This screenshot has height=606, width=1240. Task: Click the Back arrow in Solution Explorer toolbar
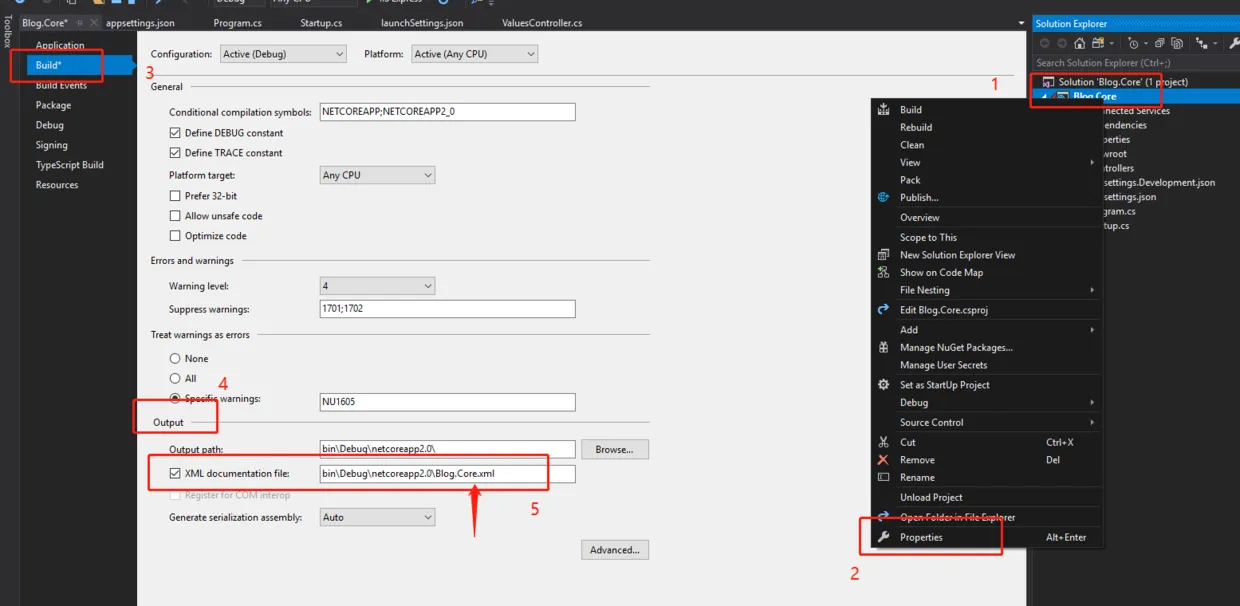click(x=1045, y=44)
